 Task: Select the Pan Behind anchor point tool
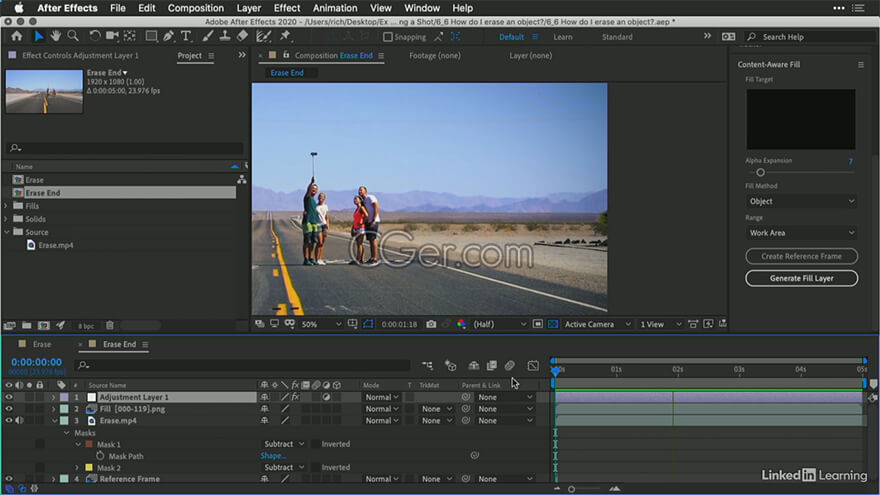pyautogui.click(x=130, y=36)
